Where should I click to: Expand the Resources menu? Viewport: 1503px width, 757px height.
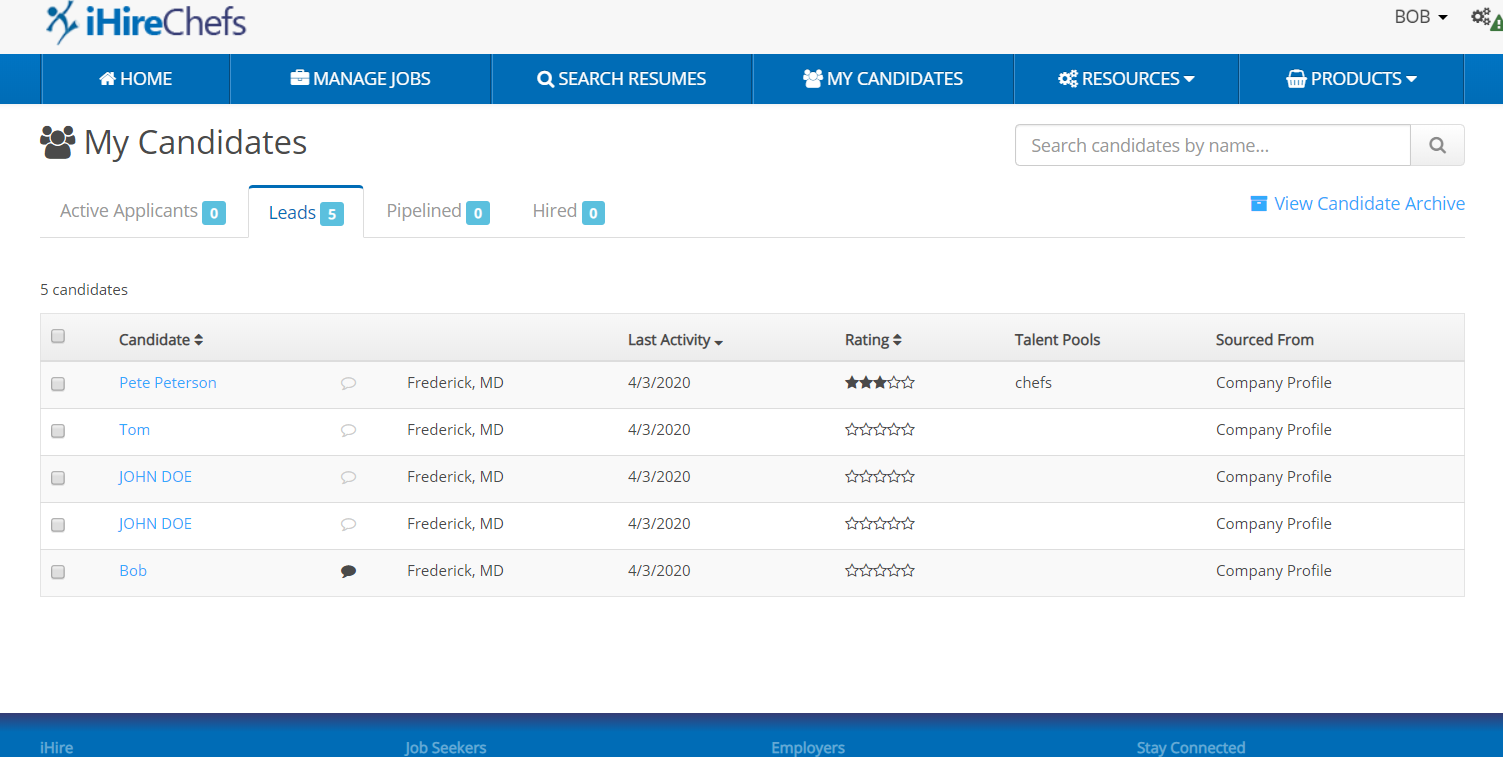(1126, 79)
